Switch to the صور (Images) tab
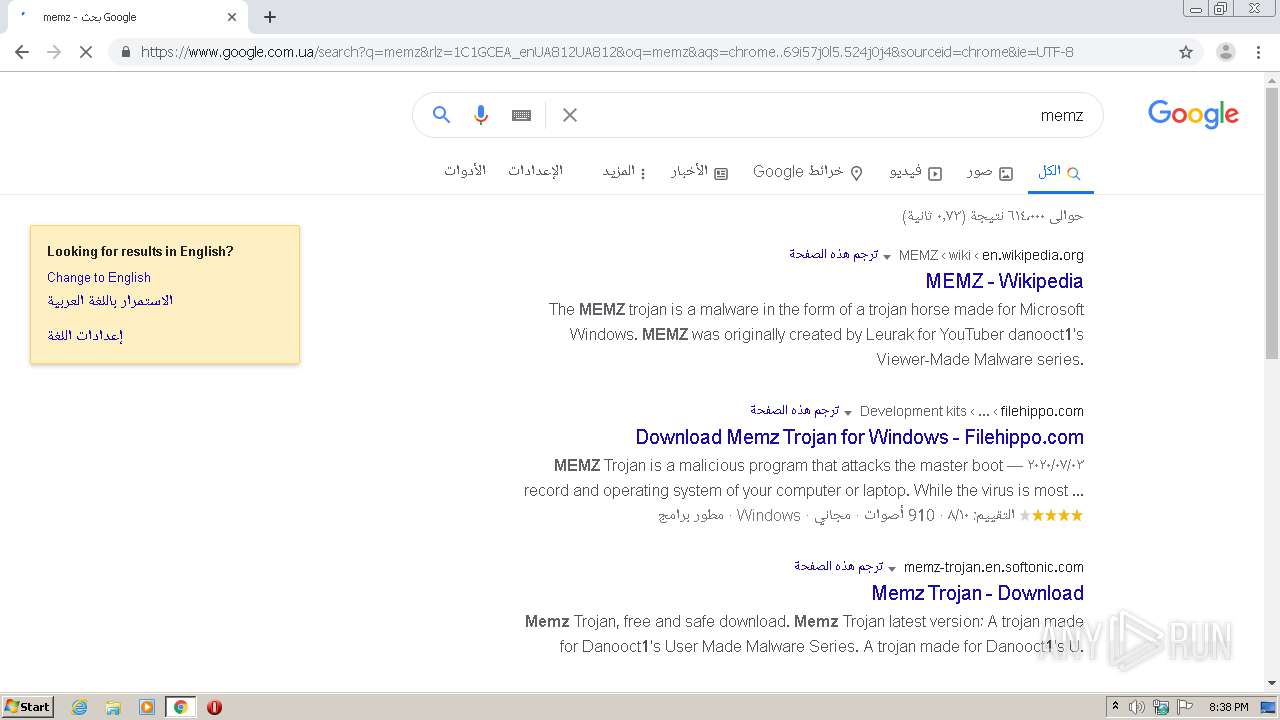The image size is (1280, 720). pyautogui.click(x=990, y=172)
